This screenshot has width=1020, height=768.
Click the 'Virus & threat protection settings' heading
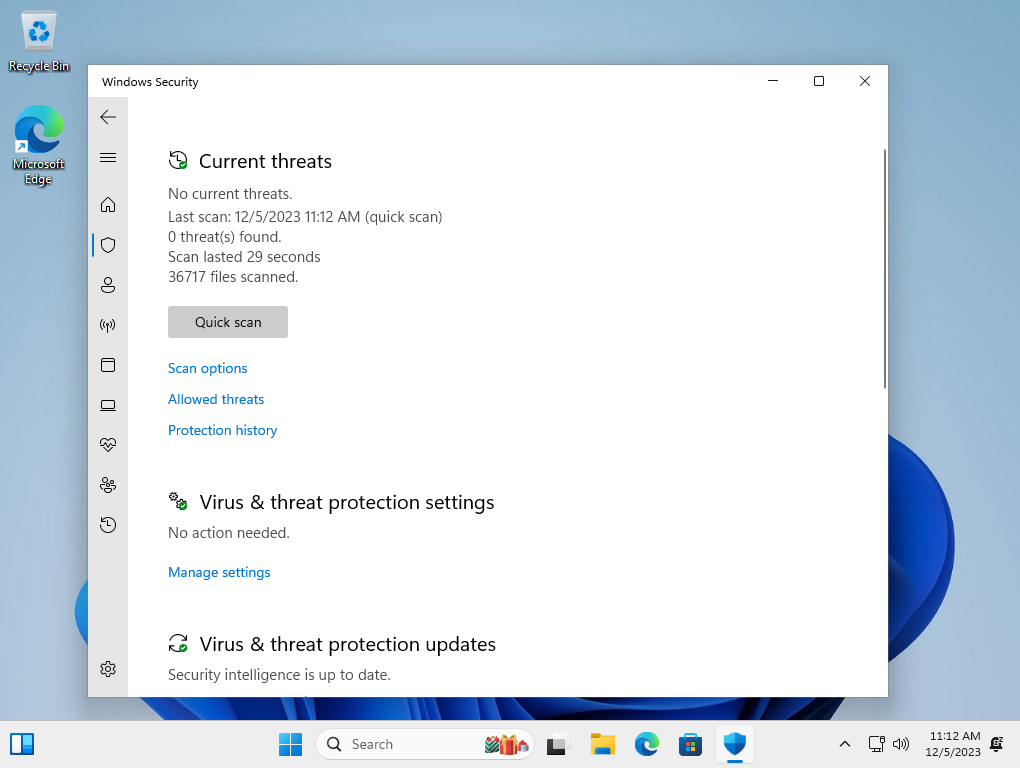click(347, 502)
